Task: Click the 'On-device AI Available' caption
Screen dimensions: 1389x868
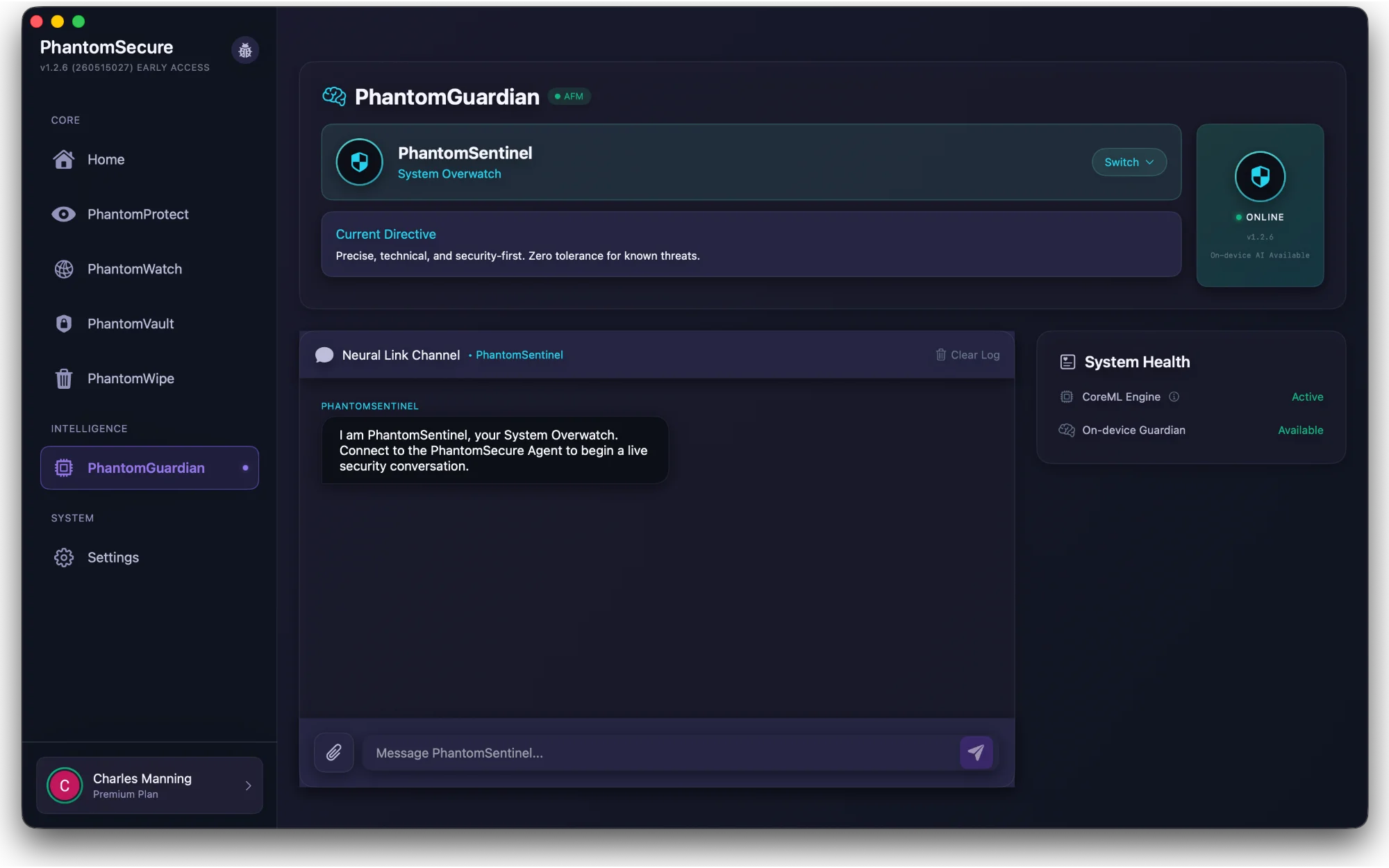Action: (x=1260, y=256)
